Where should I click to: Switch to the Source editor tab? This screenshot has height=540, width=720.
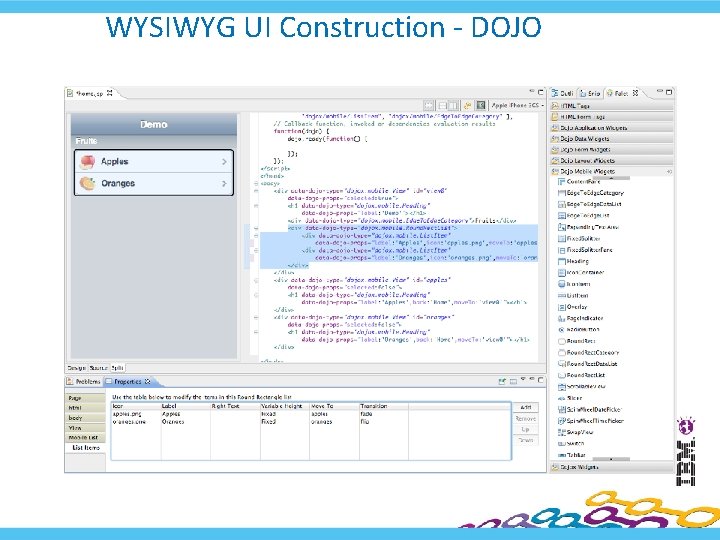98,368
